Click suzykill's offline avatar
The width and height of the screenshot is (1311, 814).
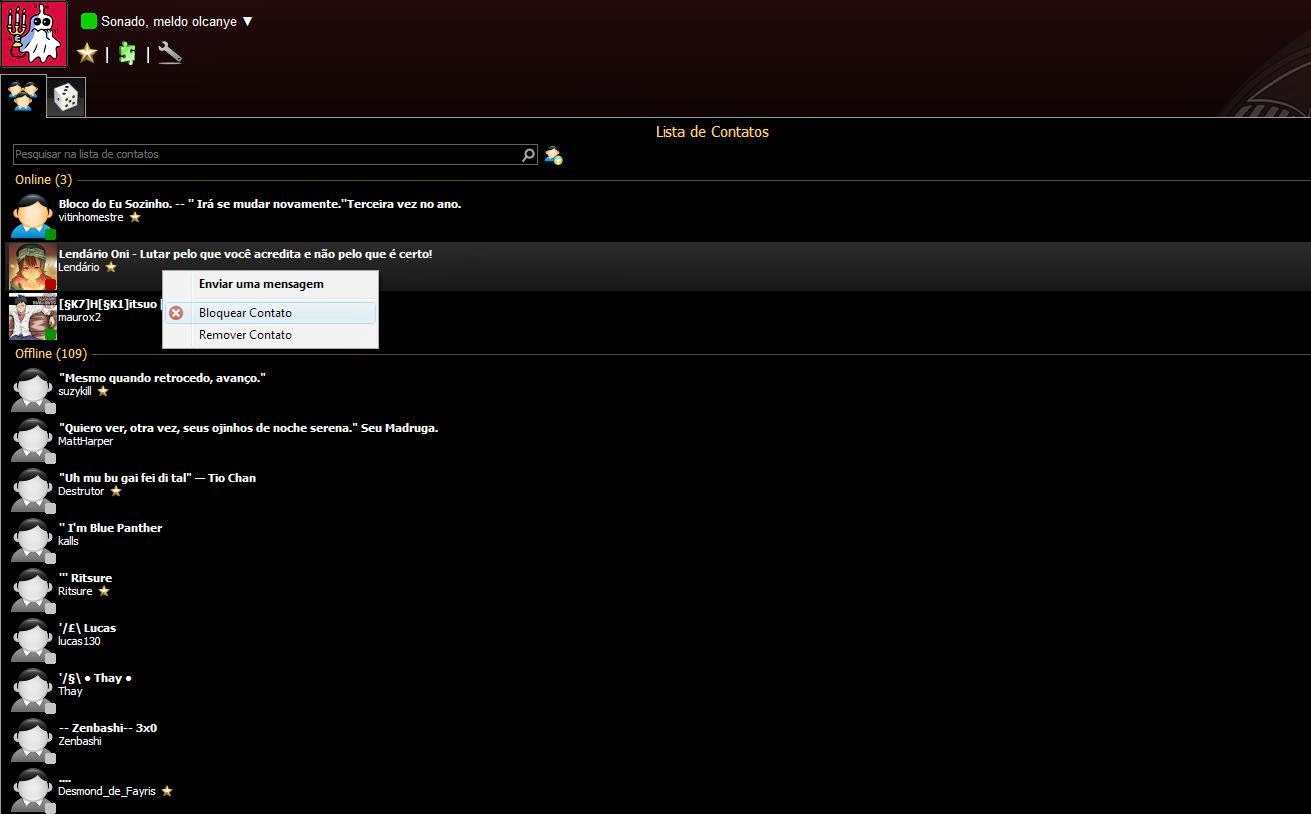coord(32,390)
